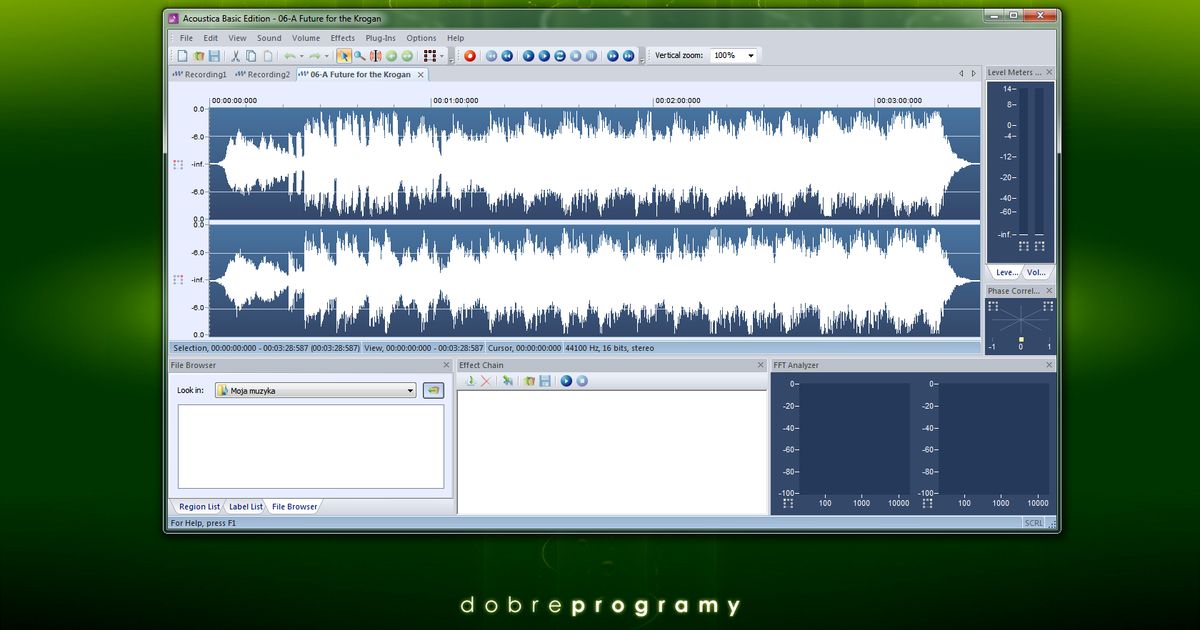Undo the last action
Viewport: 1200px width, 630px height.
(290, 56)
